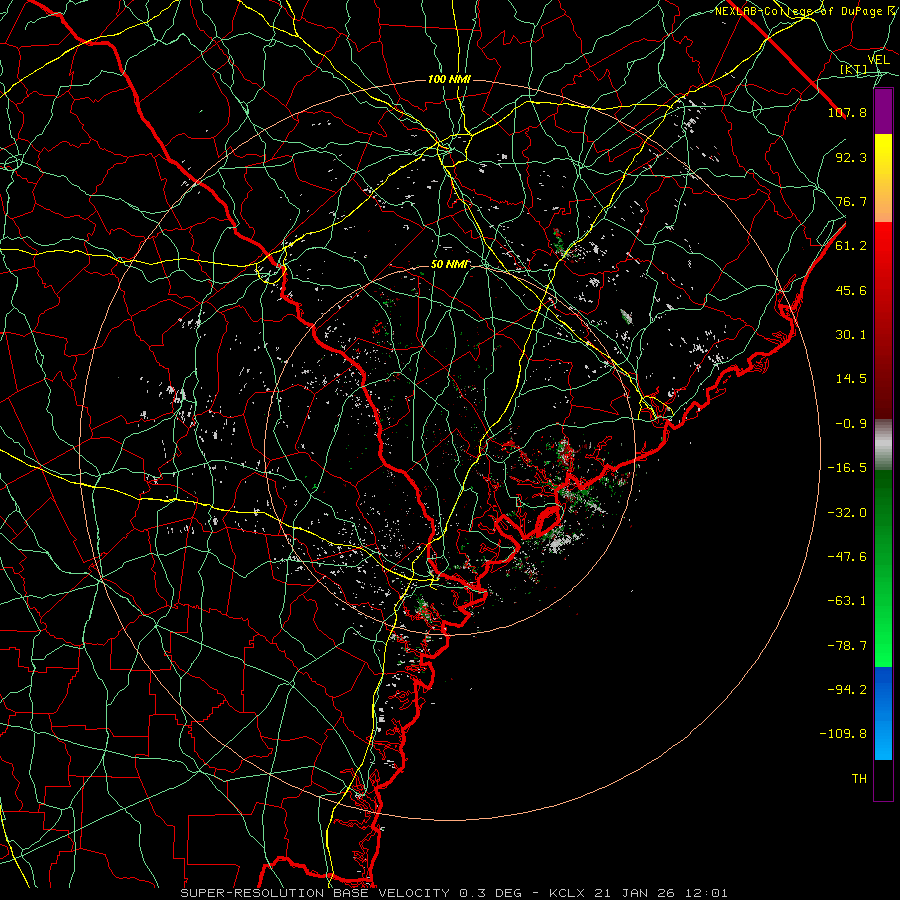The height and width of the screenshot is (900, 900).
Task: Select the 107.8 value on velocity scale
Action: (x=847, y=112)
